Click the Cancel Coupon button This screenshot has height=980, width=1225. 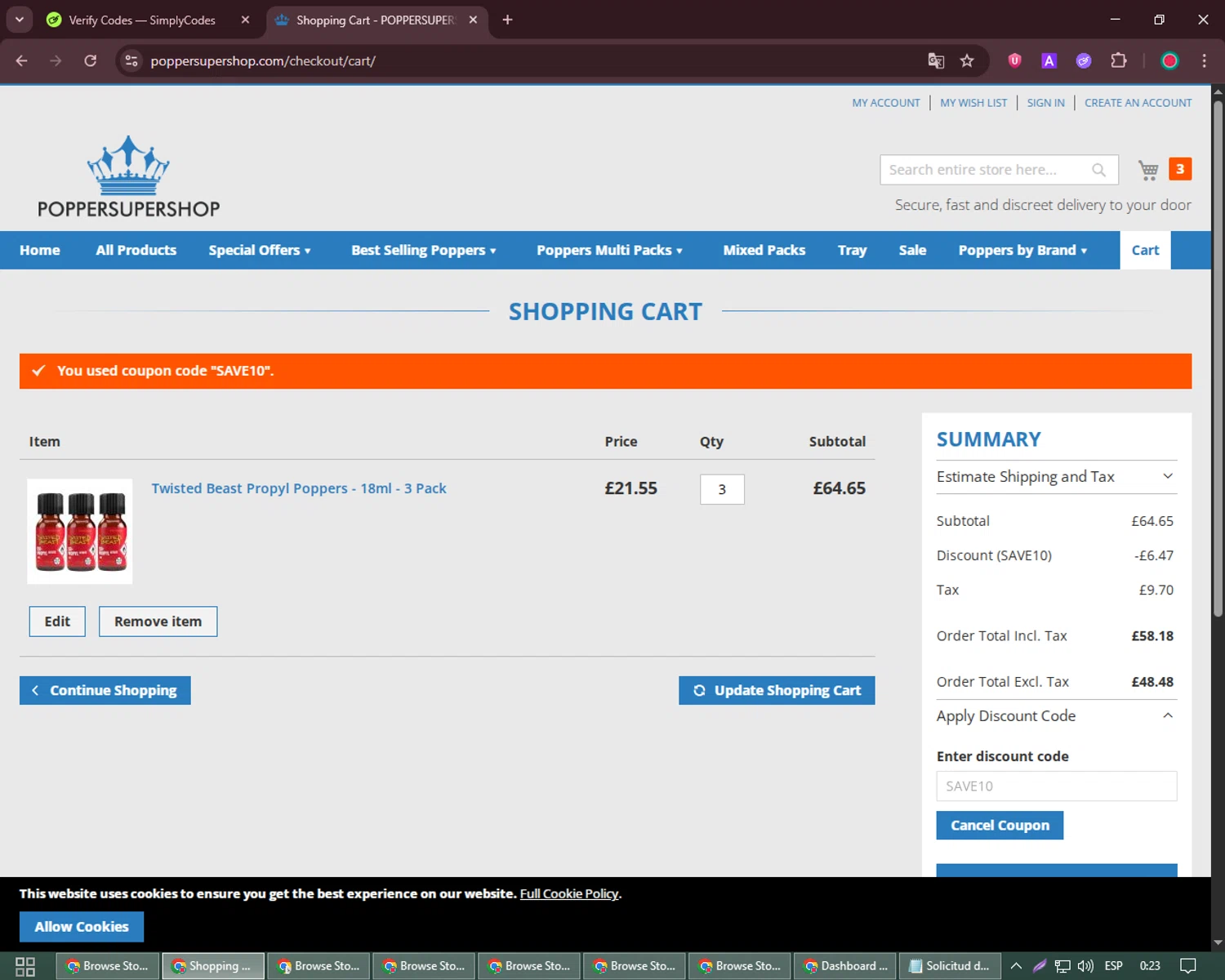1000,825
